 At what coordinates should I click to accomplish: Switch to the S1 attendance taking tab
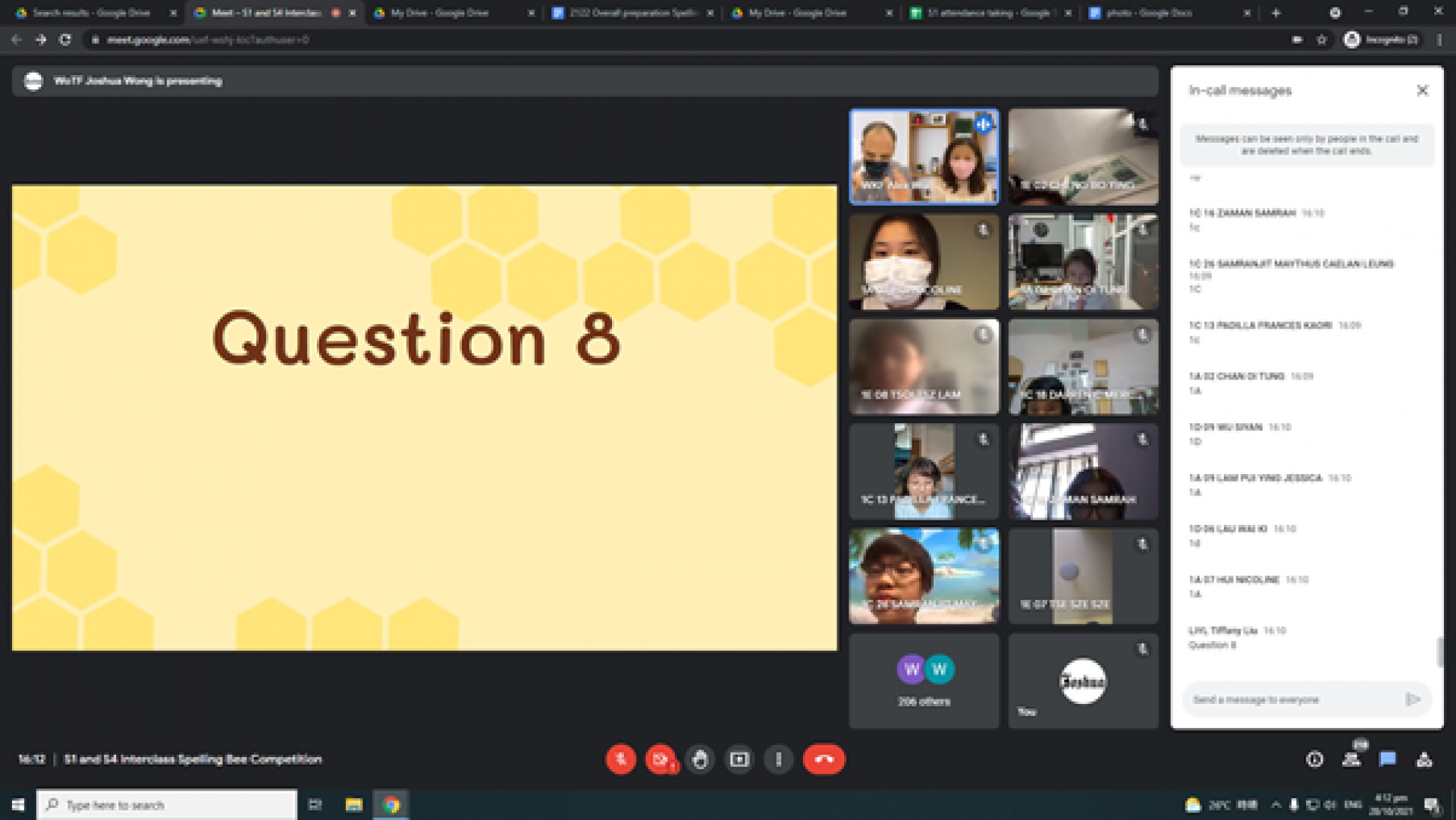[986, 13]
